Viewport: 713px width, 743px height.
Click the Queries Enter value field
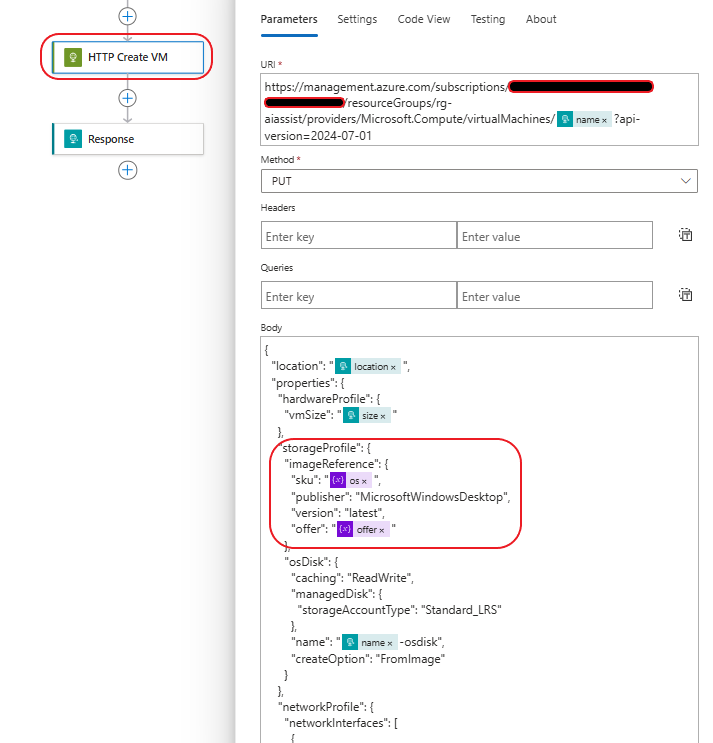[x=555, y=295]
